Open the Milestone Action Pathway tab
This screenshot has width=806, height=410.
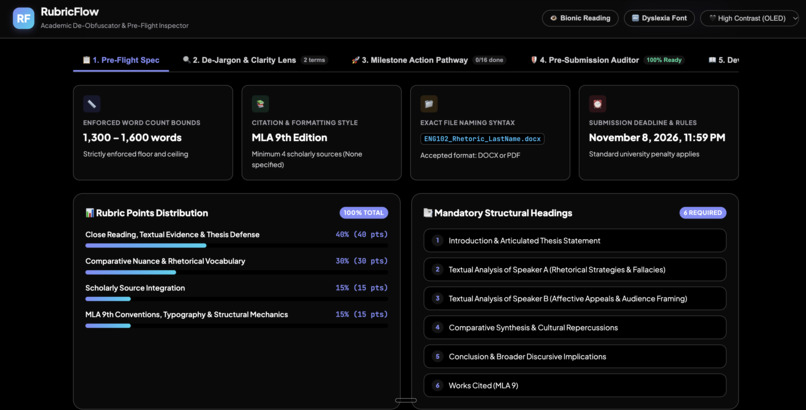(429, 60)
